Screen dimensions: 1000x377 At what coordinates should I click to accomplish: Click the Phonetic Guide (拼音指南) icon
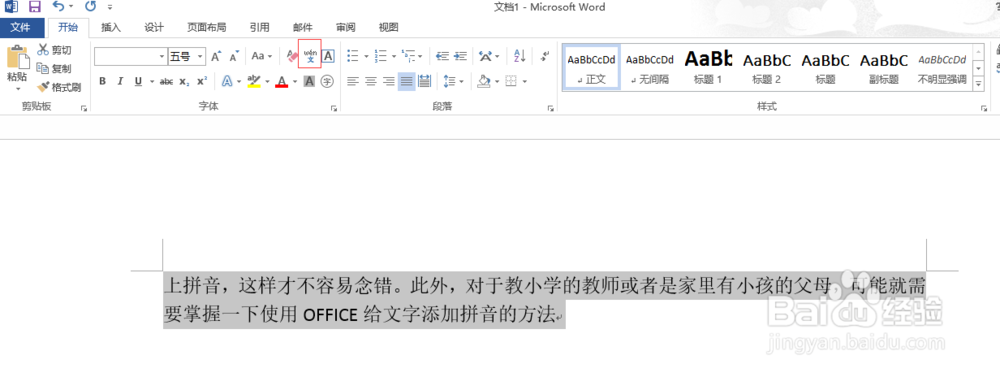310,56
